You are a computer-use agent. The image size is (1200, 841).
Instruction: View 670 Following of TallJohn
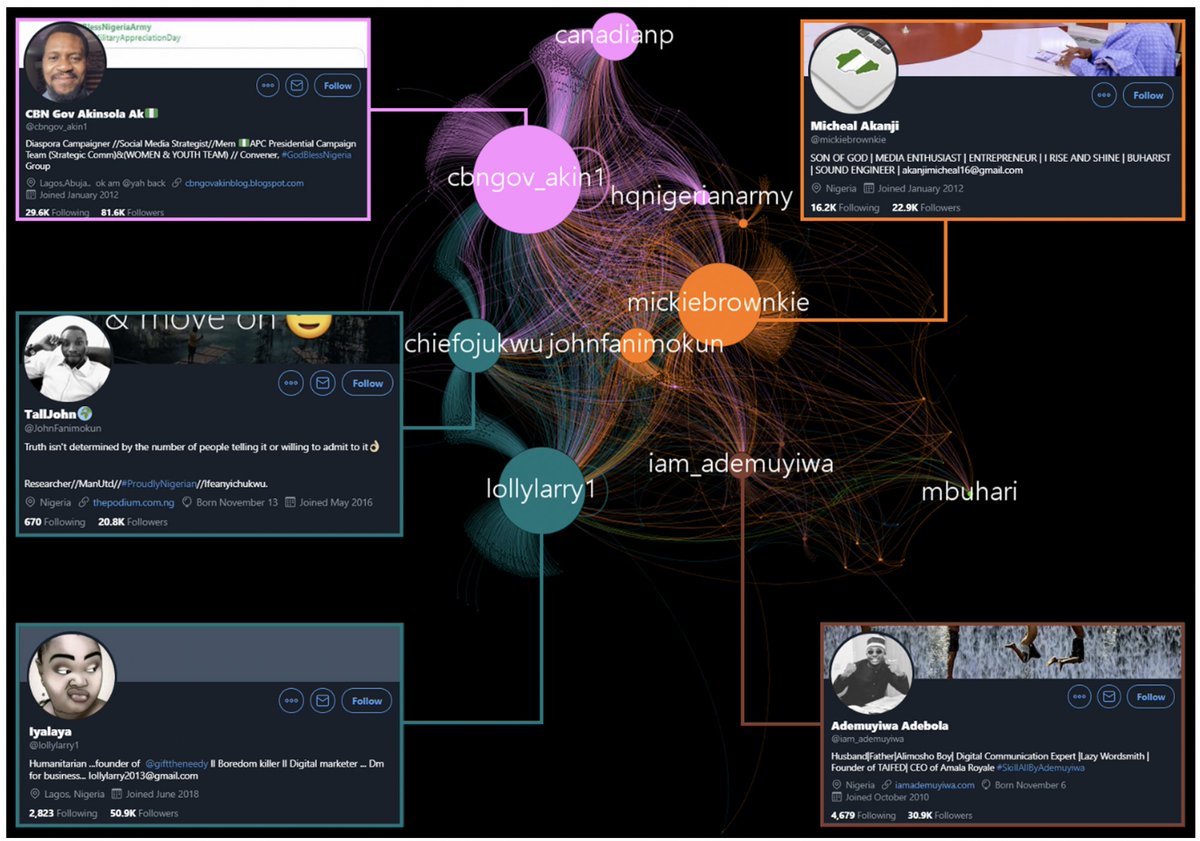pos(55,522)
